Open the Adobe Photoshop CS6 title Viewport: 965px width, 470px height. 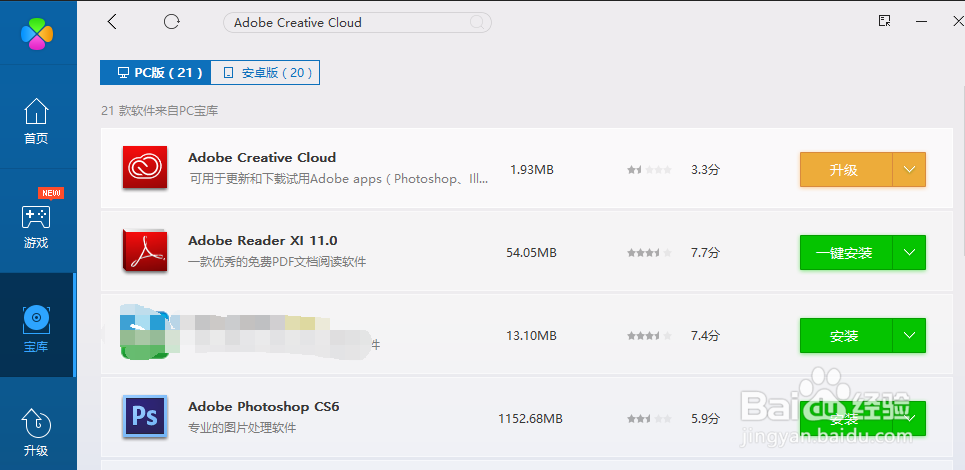pyautogui.click(x=263, y=407)
